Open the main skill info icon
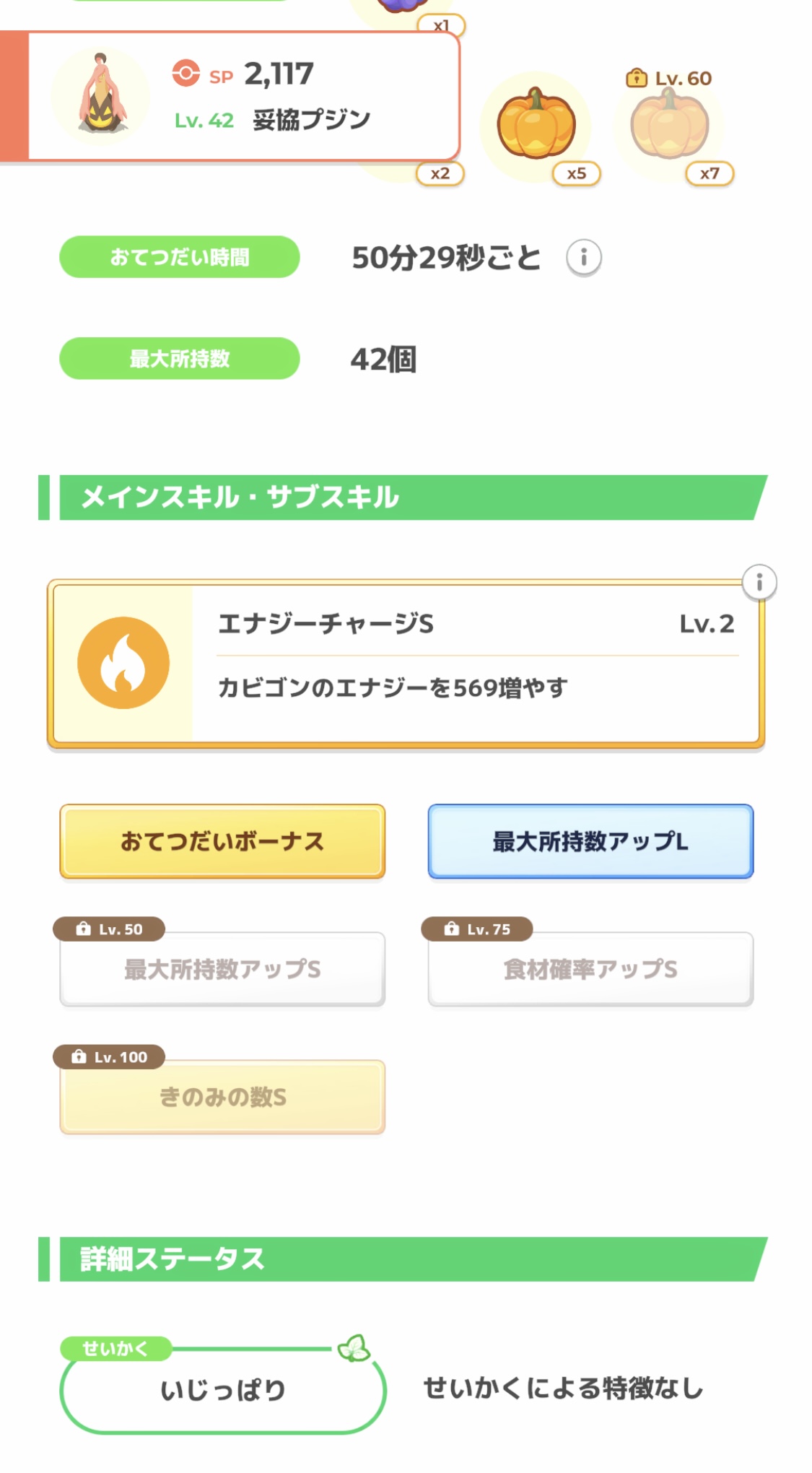 click(759, 582)
